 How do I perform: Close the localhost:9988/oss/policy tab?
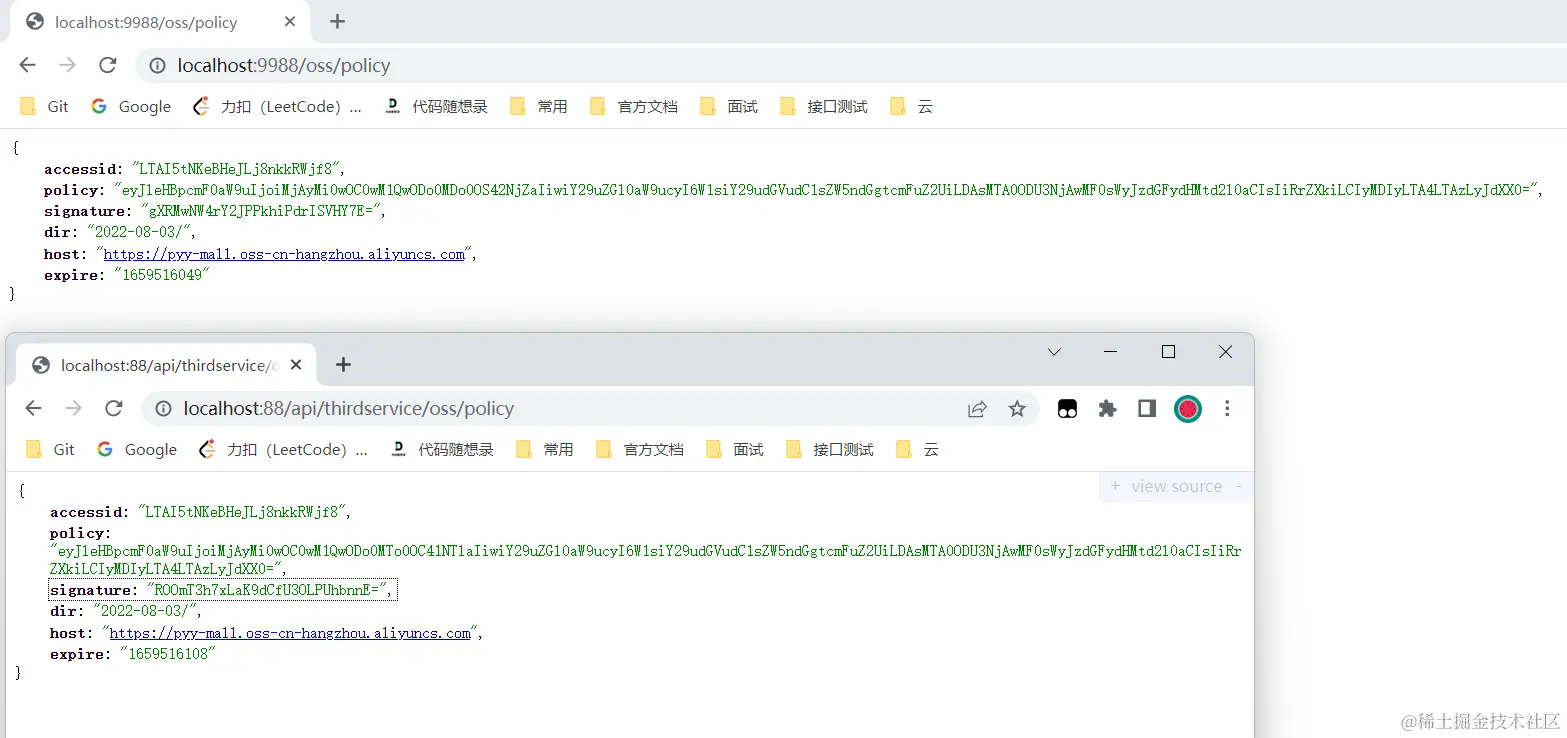[x=291, y=21]
